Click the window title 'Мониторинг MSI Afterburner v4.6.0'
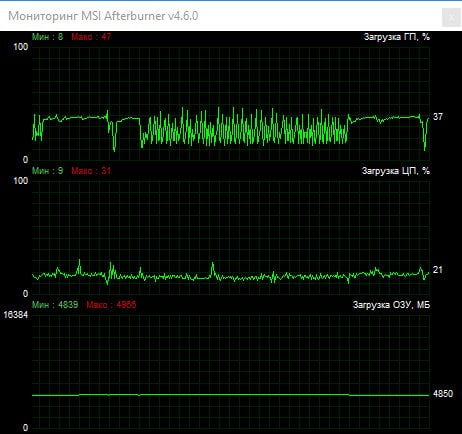The width and height of the screenshot is (462, 434). click(x=103, y=16)
